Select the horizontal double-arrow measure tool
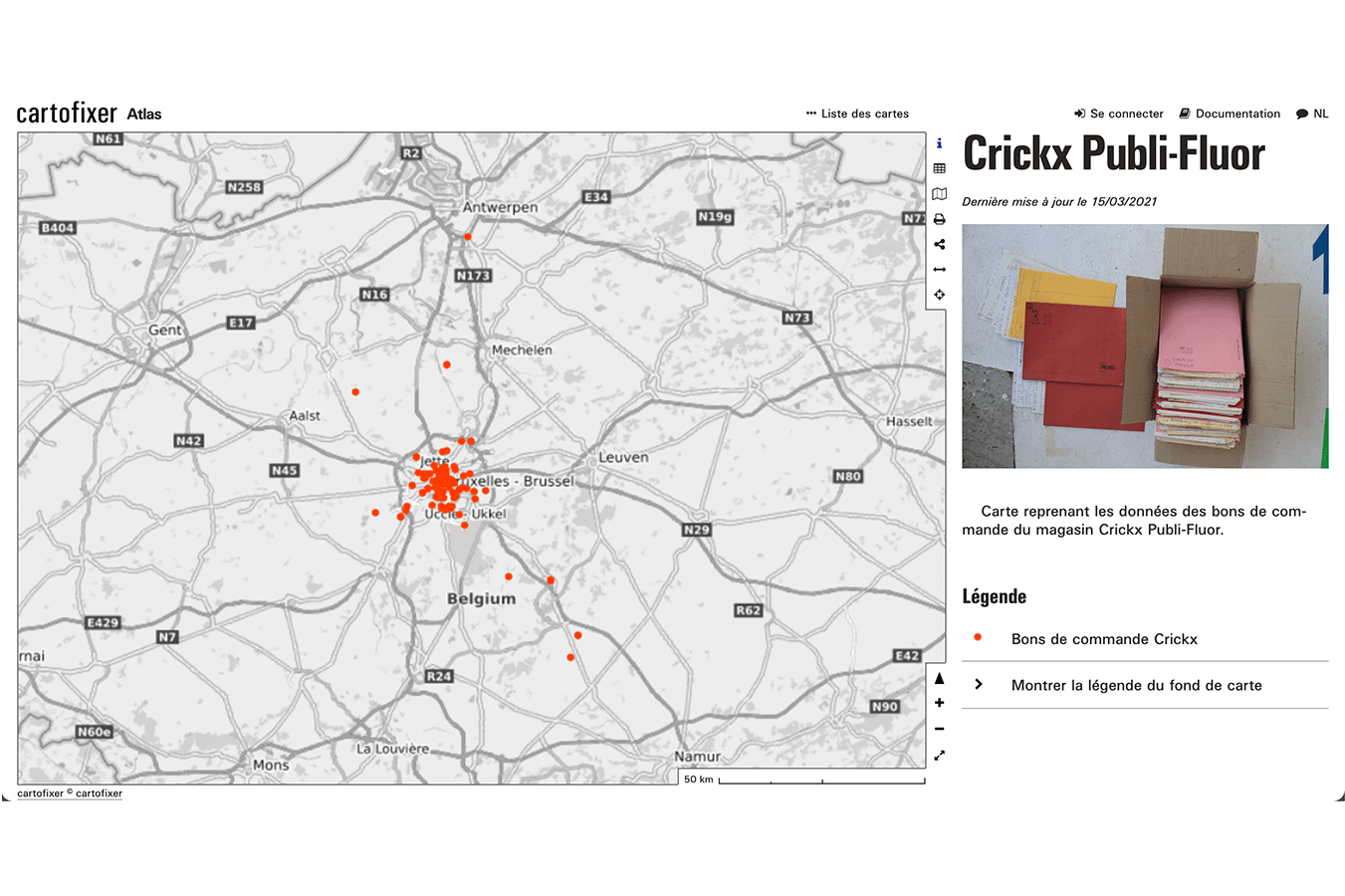 click(939, 270)
